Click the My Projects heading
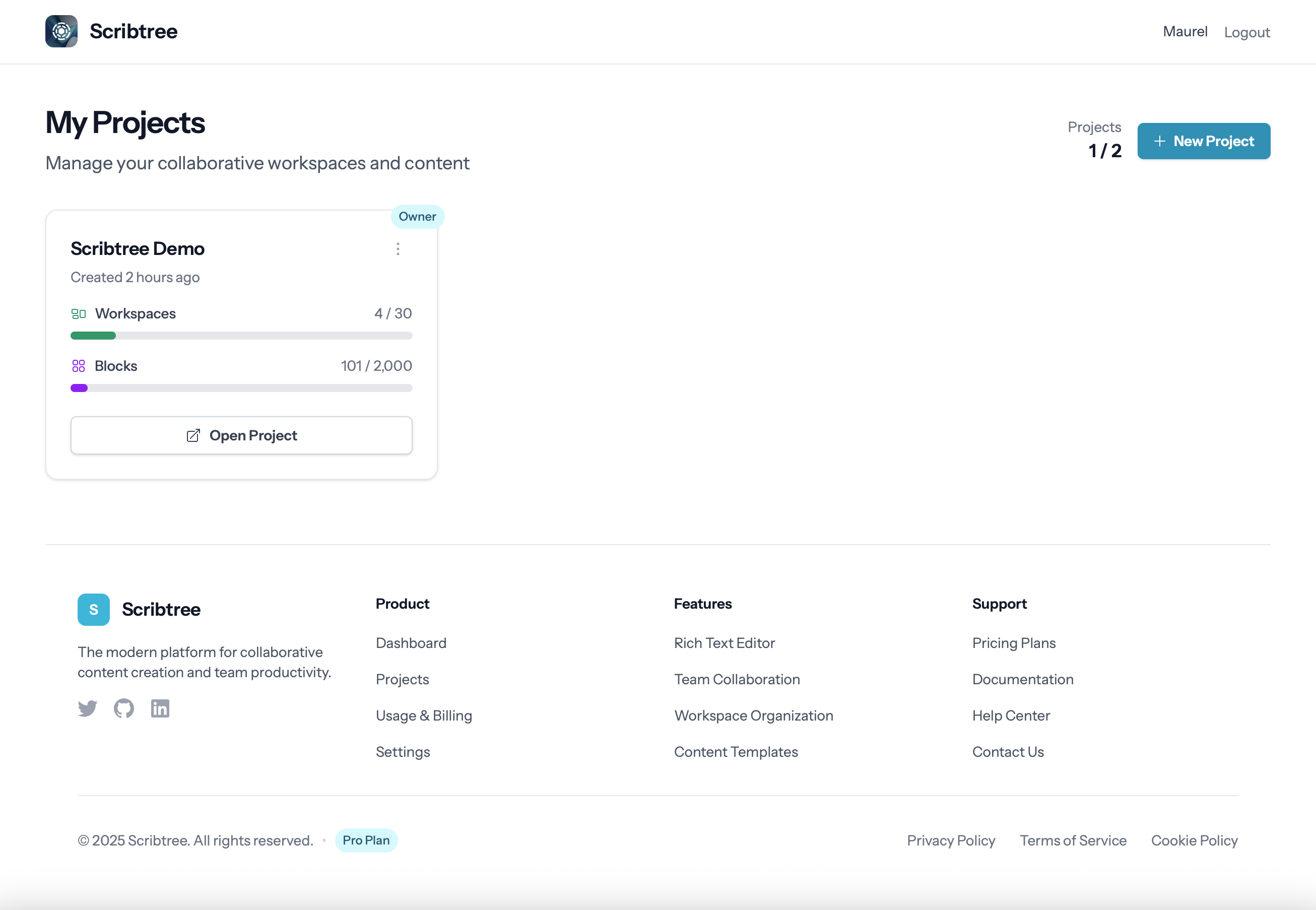 tap(125, 122)
